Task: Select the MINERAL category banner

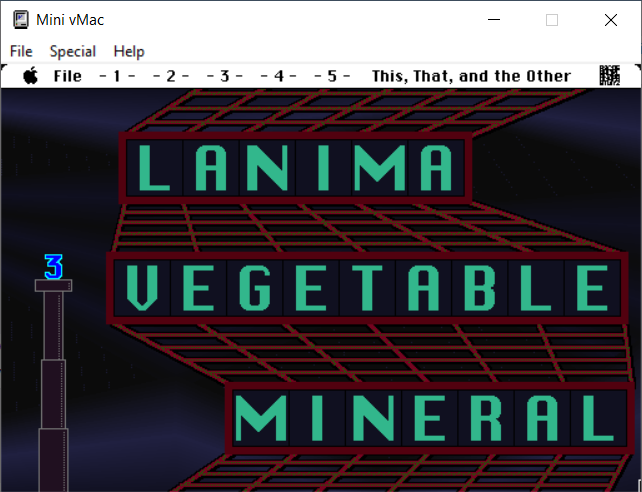Action: click(x=430, y=418)
